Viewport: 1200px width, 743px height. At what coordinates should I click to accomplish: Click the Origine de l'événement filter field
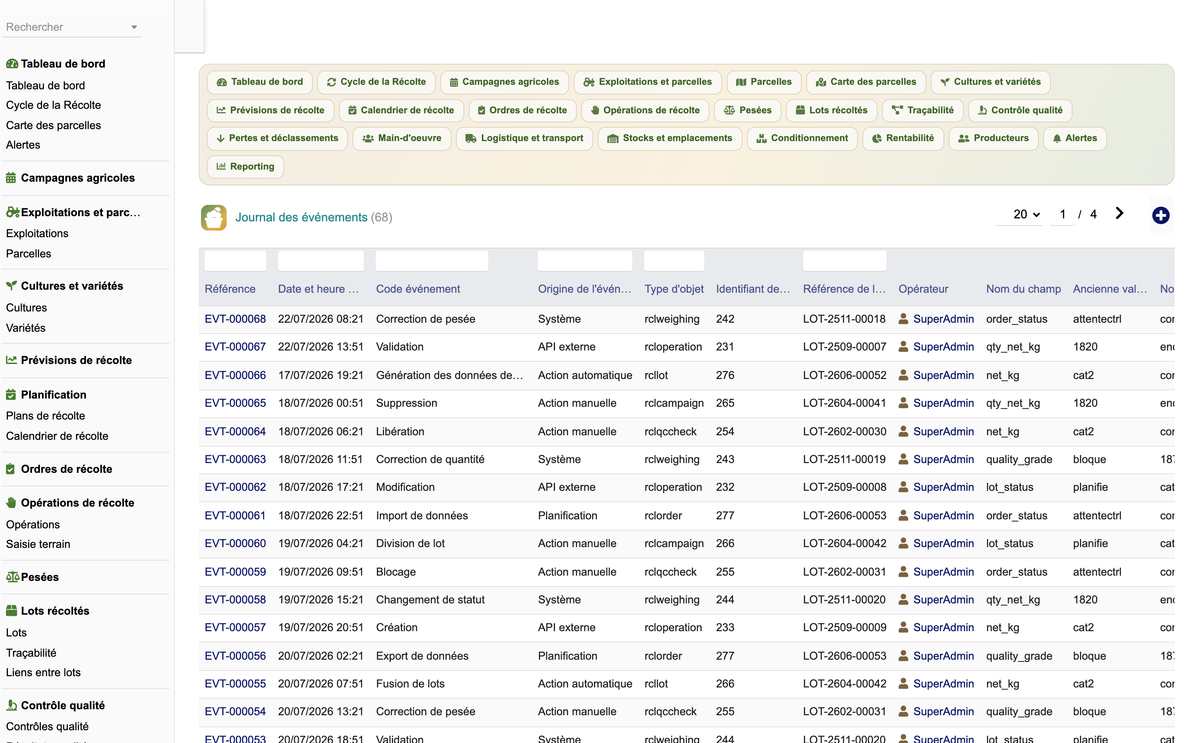[585, 261]
